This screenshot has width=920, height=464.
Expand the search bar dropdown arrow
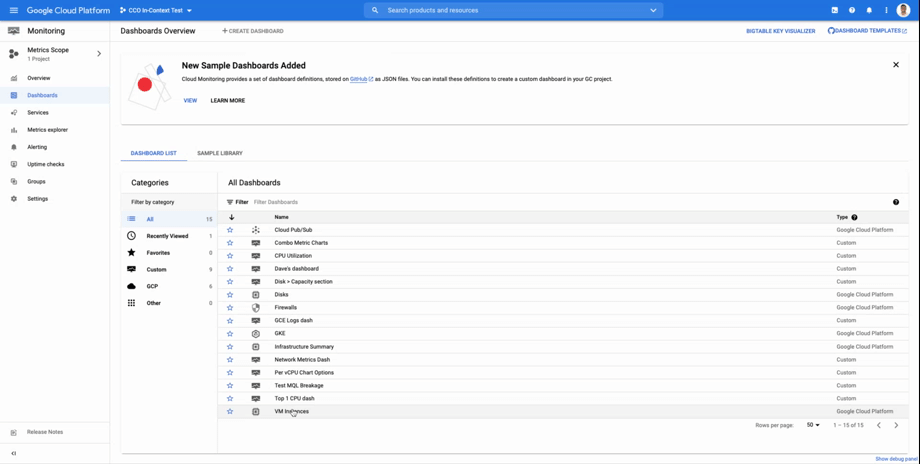[653, 11]
